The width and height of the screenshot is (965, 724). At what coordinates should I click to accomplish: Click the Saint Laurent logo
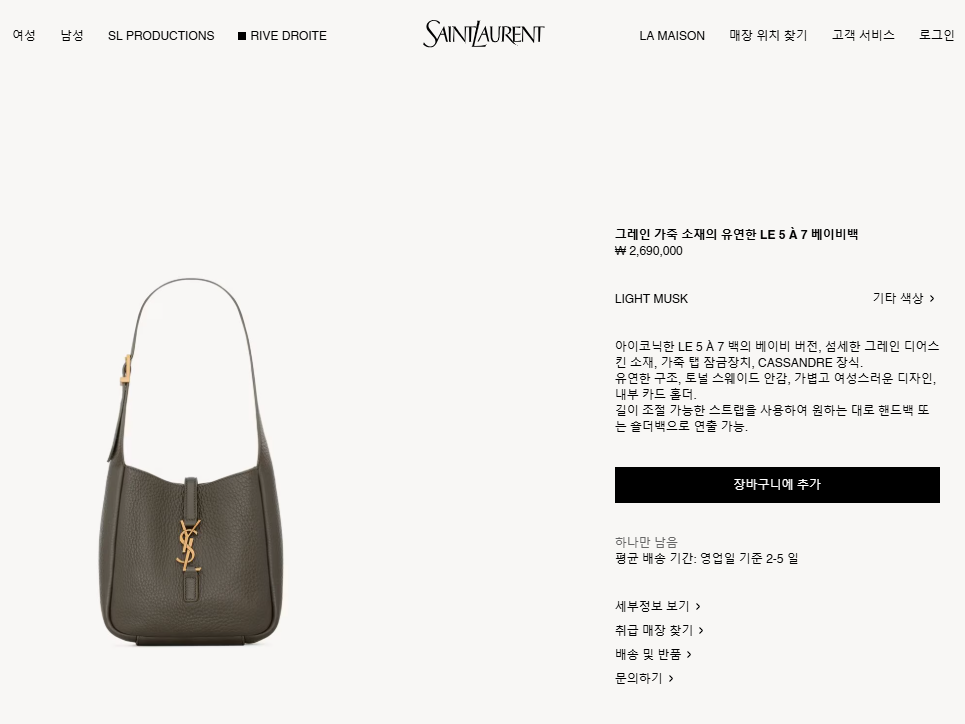pos(484,34)
